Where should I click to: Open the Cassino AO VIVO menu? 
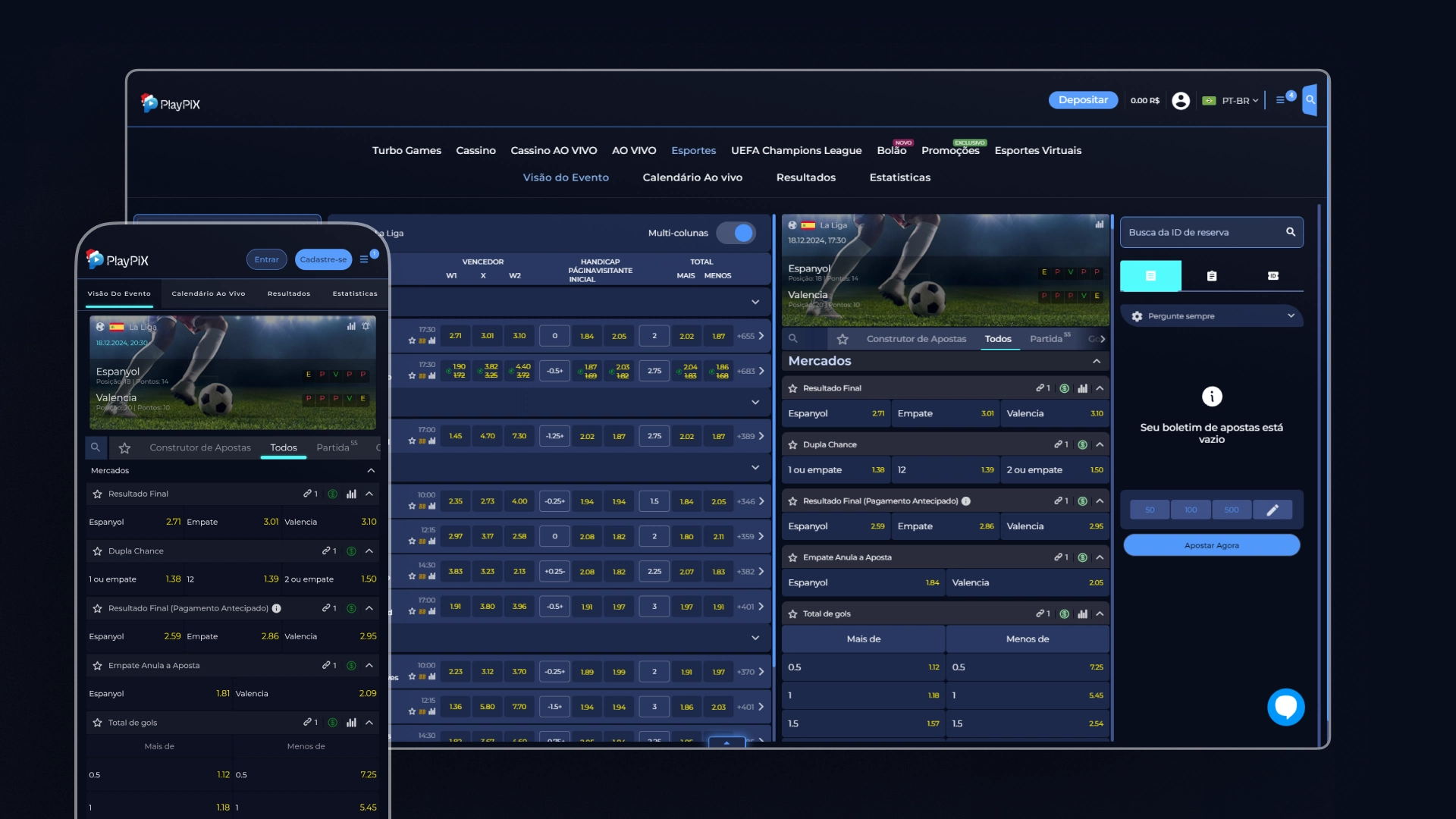(x=554, y=150)
